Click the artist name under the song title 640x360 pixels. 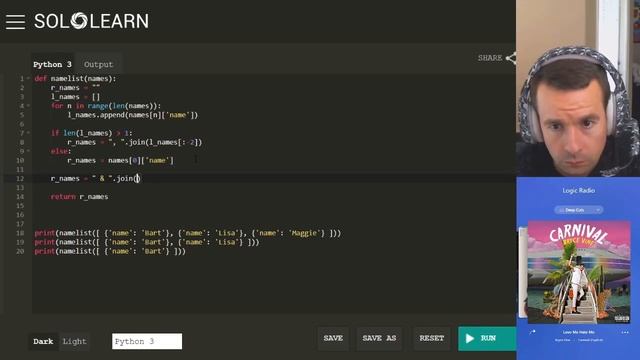[562, 340]
